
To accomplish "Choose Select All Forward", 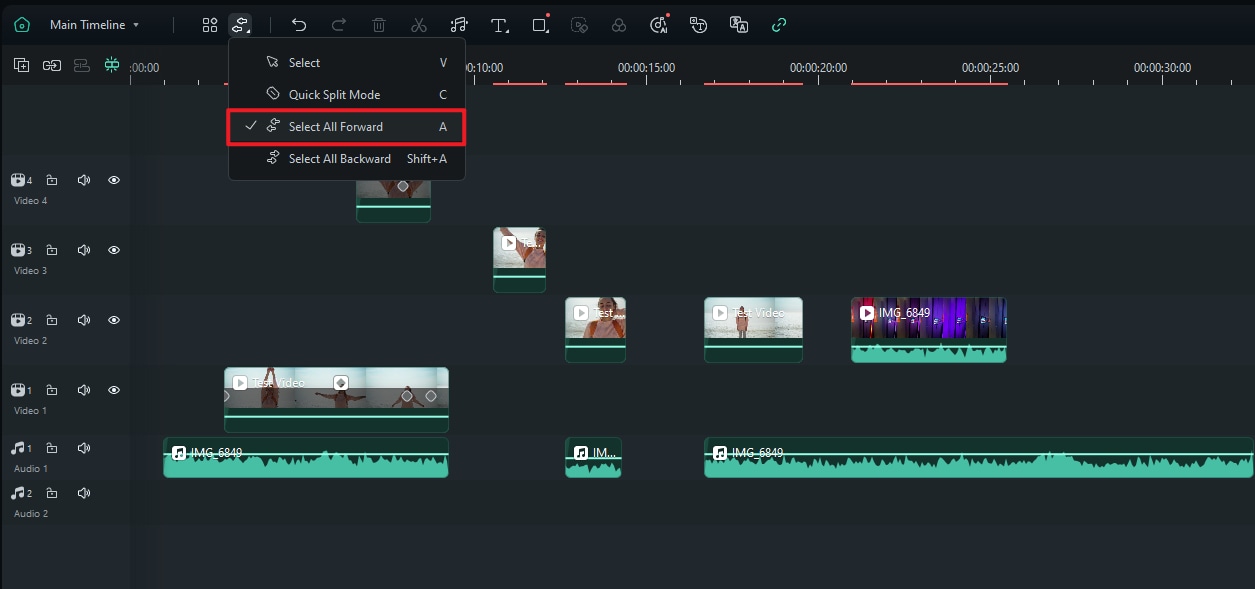I will pyautogui.click(x=346, y=127).
